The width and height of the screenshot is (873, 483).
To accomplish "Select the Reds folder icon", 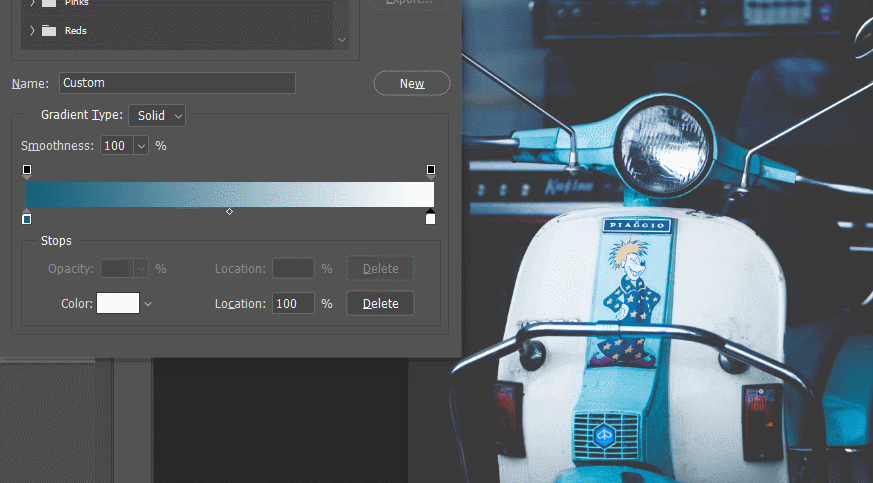I will pos(49,31).
